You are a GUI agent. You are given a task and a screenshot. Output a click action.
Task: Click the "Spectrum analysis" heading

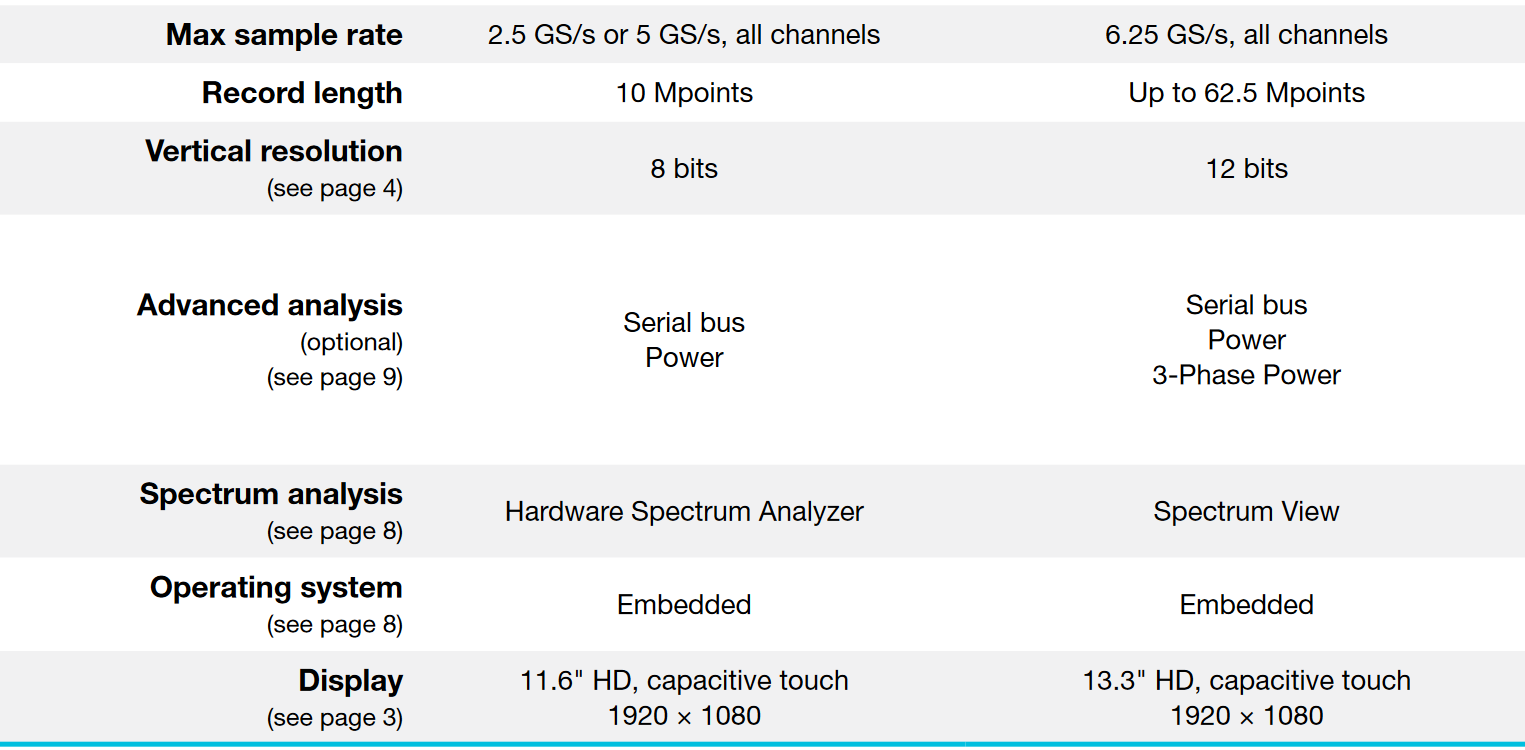(x=271, y=494)
